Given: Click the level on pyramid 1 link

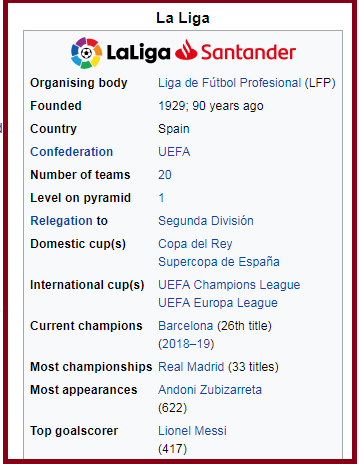Looking at the screenshot, I should coord(161,198).
